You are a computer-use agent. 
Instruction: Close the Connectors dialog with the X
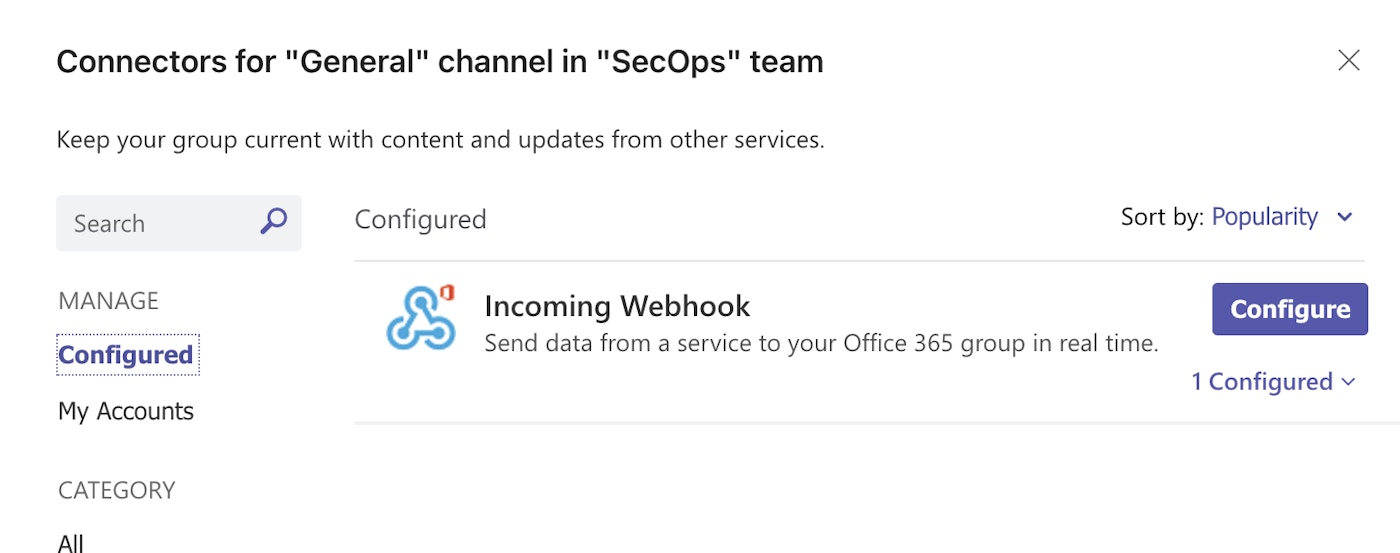click(x=1349, y=61)
